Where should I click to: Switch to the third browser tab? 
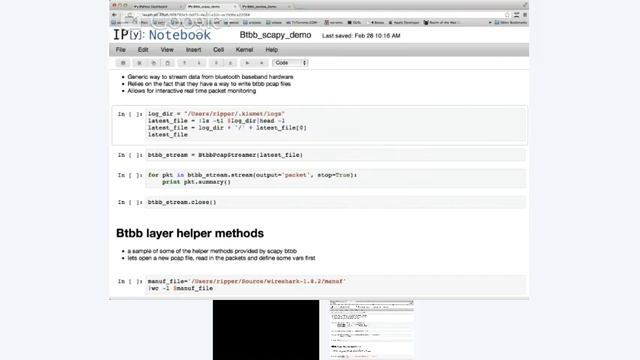click(265, 7)
